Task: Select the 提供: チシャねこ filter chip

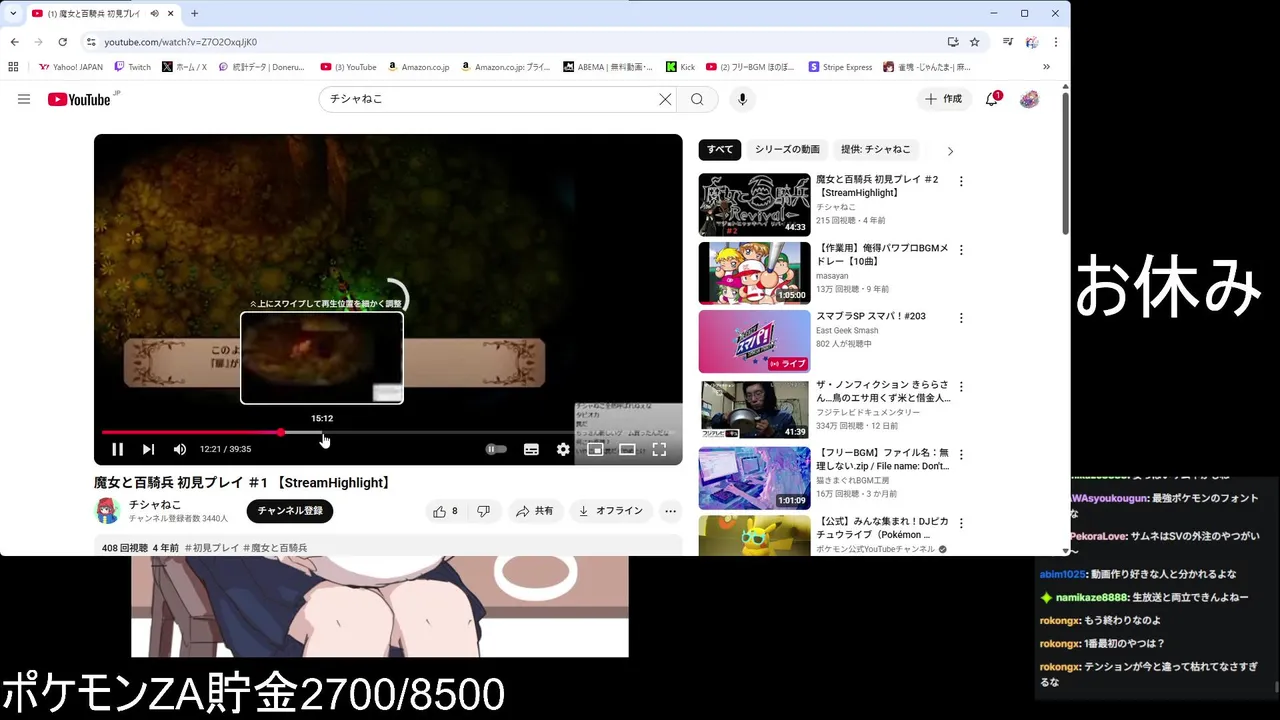Action: (876, 150)
